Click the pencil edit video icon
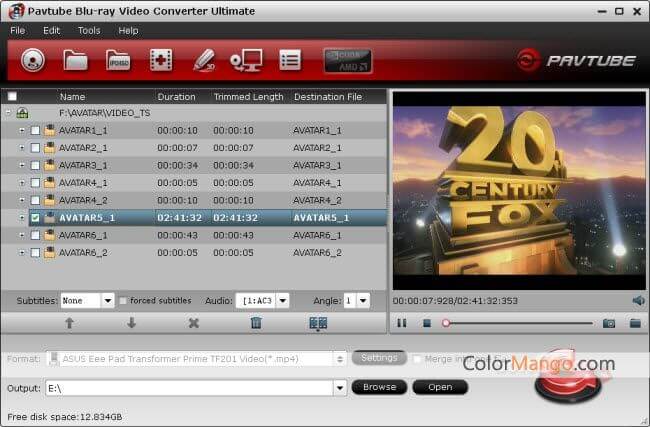Viewport: 650px width, 427px height. tap(203, 61)
